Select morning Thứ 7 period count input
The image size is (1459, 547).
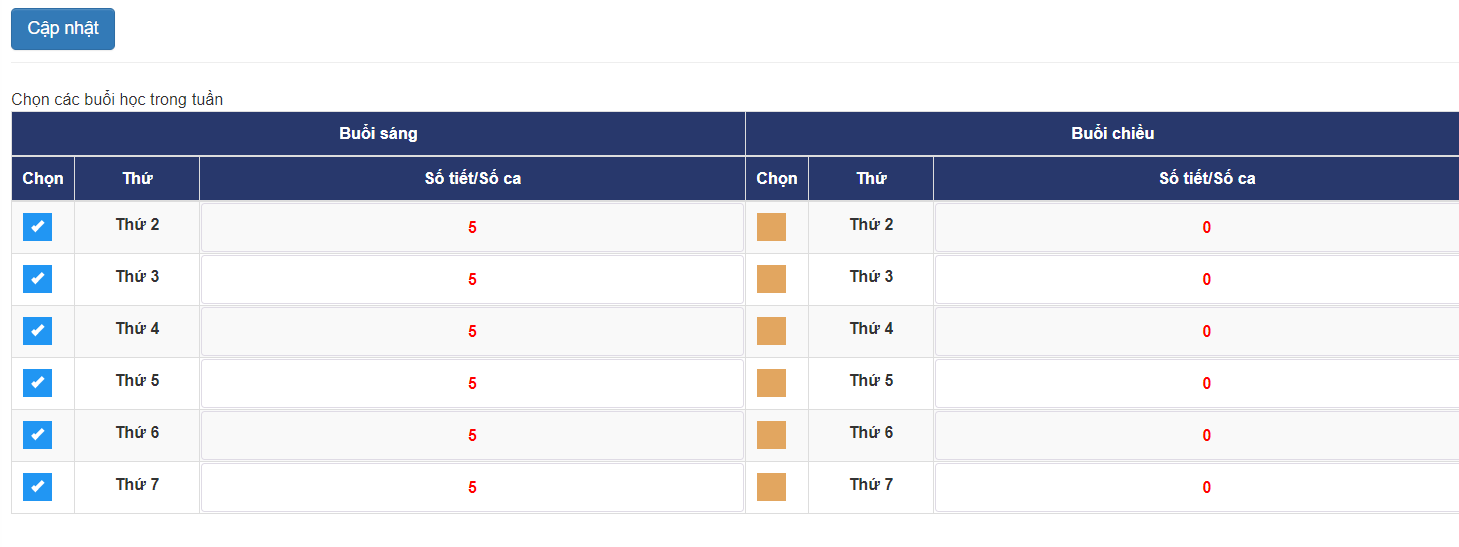click(x=472, y=488)
